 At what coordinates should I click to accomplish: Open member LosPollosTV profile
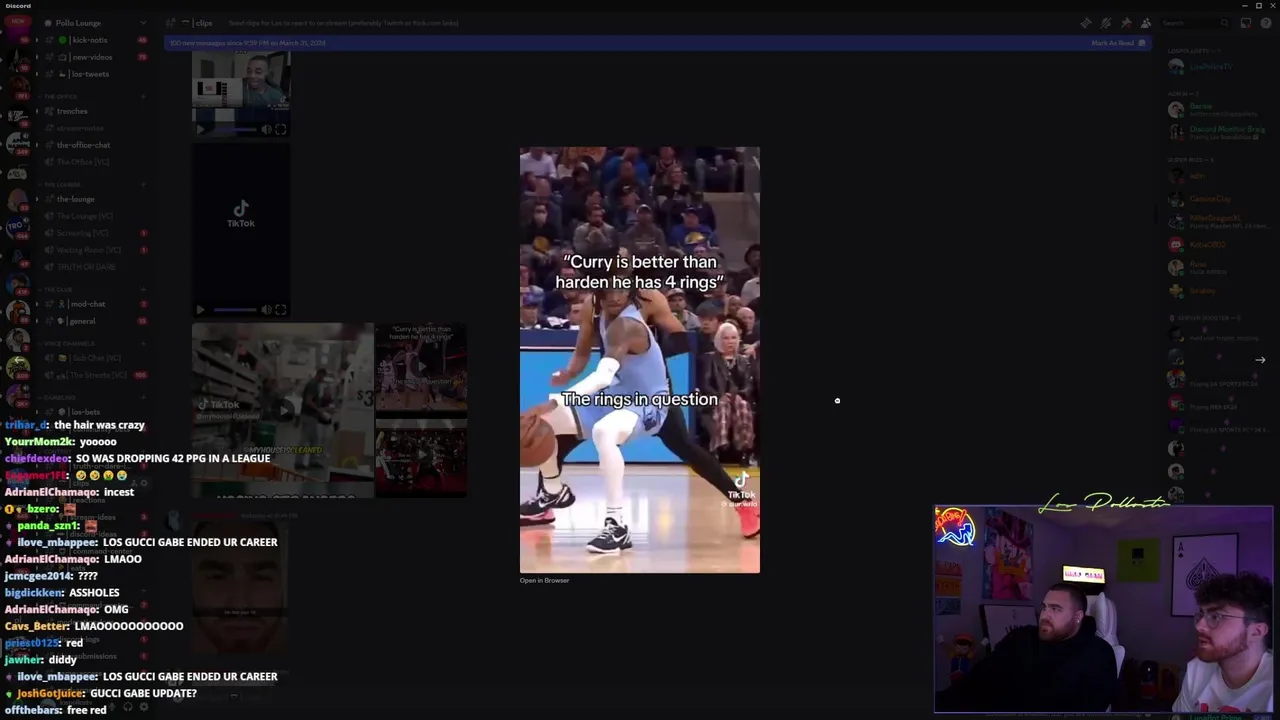(x=1210, y=66)
